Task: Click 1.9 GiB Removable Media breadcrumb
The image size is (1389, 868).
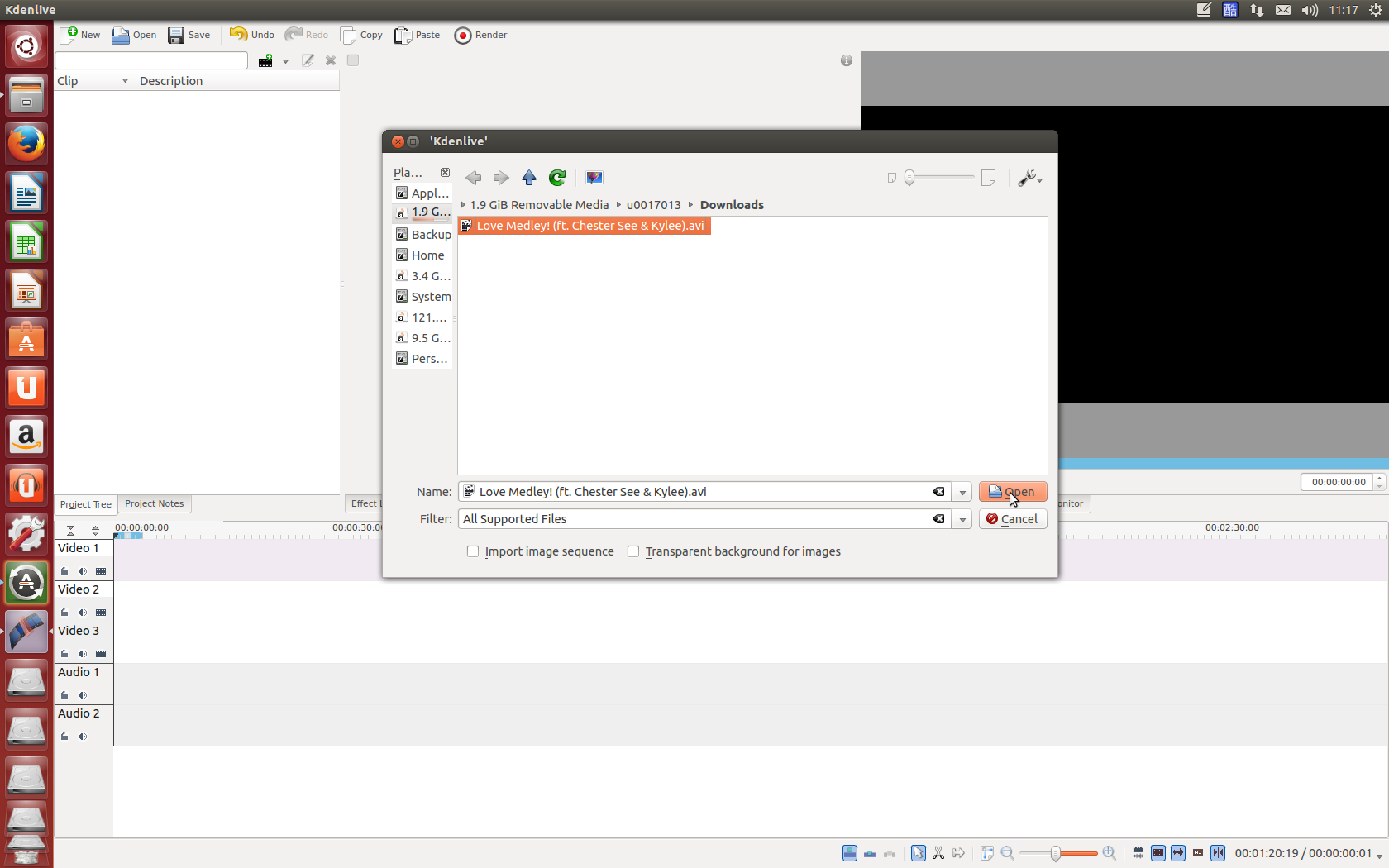Action: coord(539,205)
